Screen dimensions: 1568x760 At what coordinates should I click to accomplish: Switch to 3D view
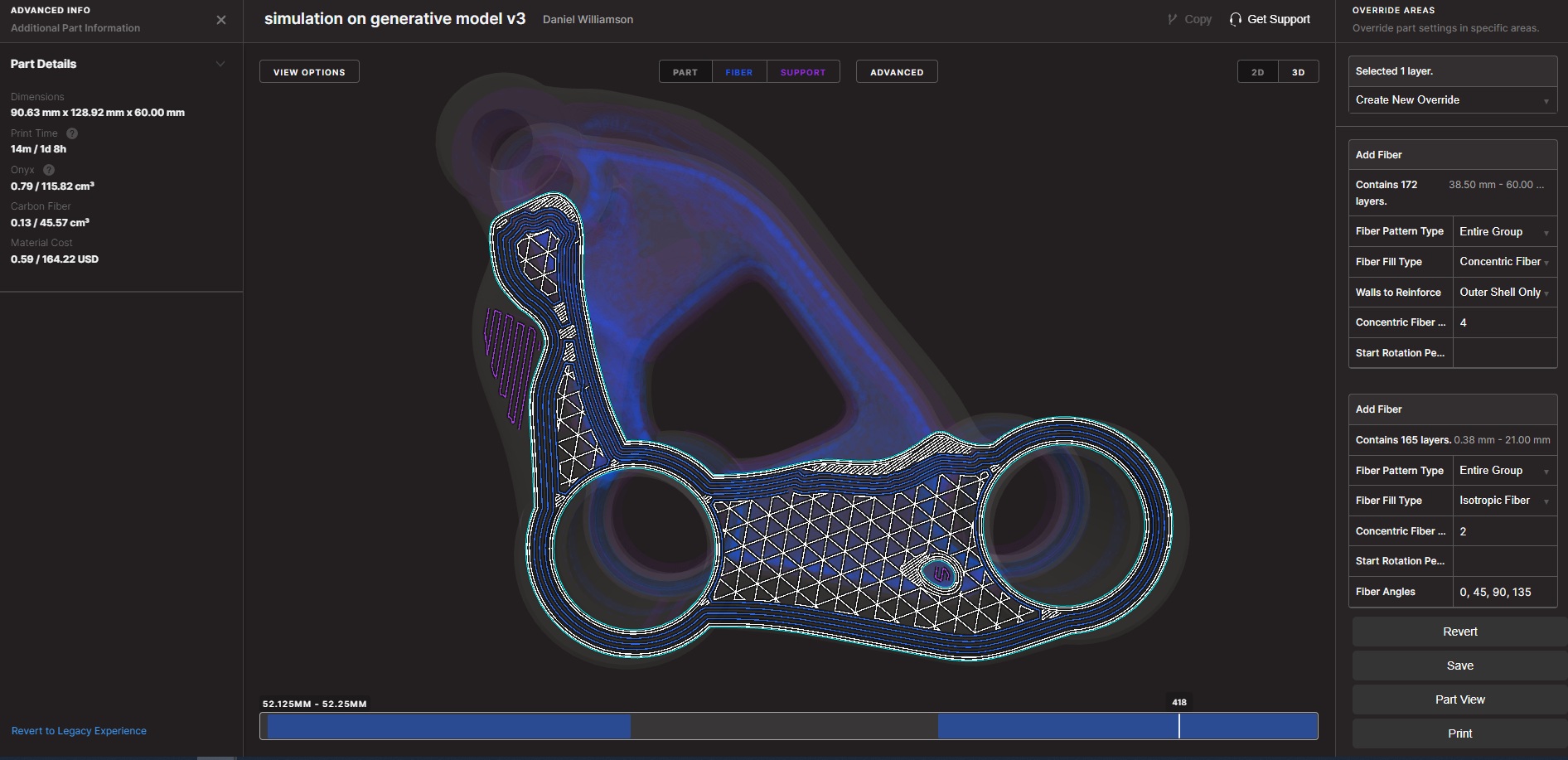tap(1298, 72)
